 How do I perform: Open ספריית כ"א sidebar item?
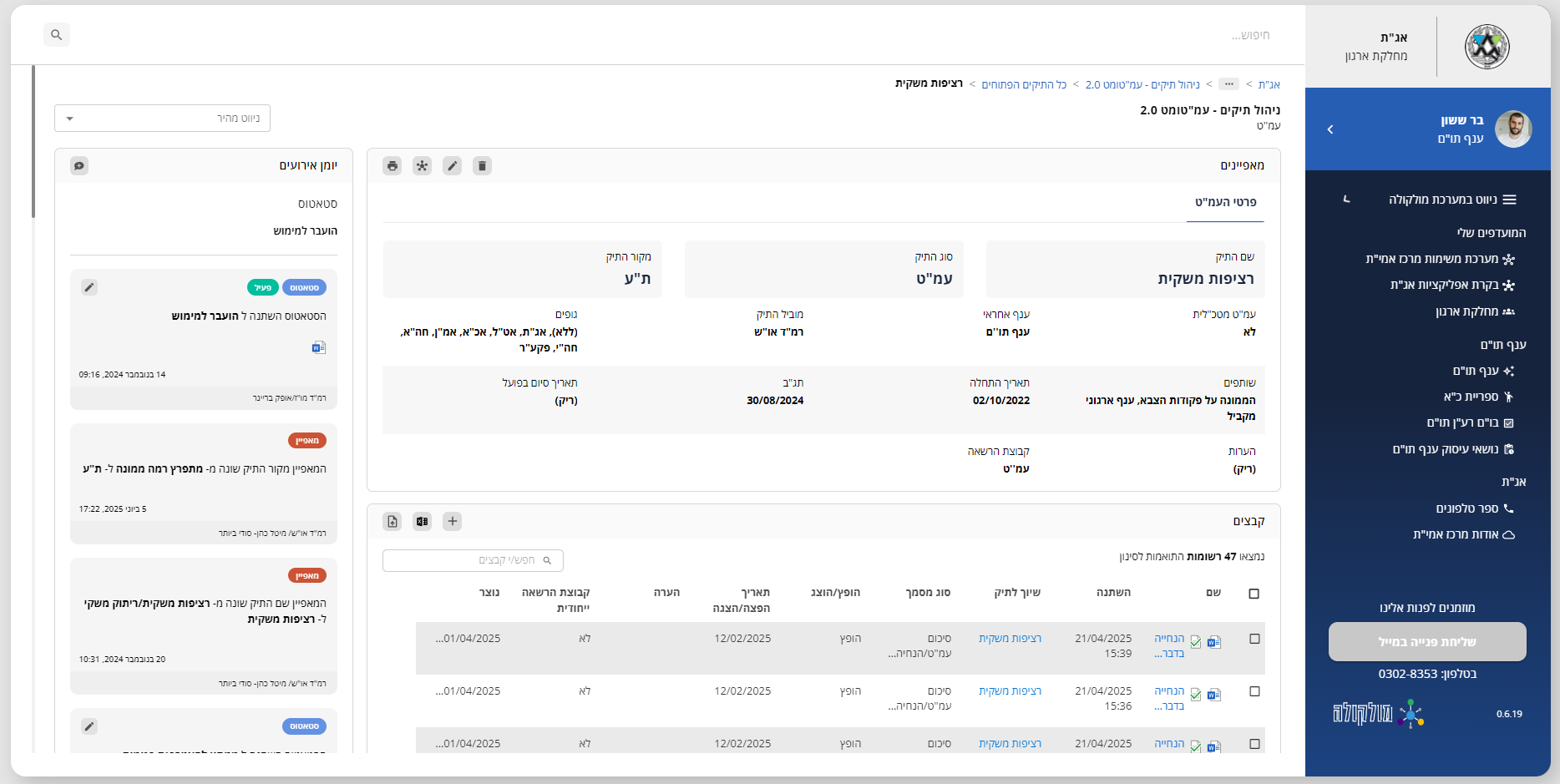point(1478,397)
